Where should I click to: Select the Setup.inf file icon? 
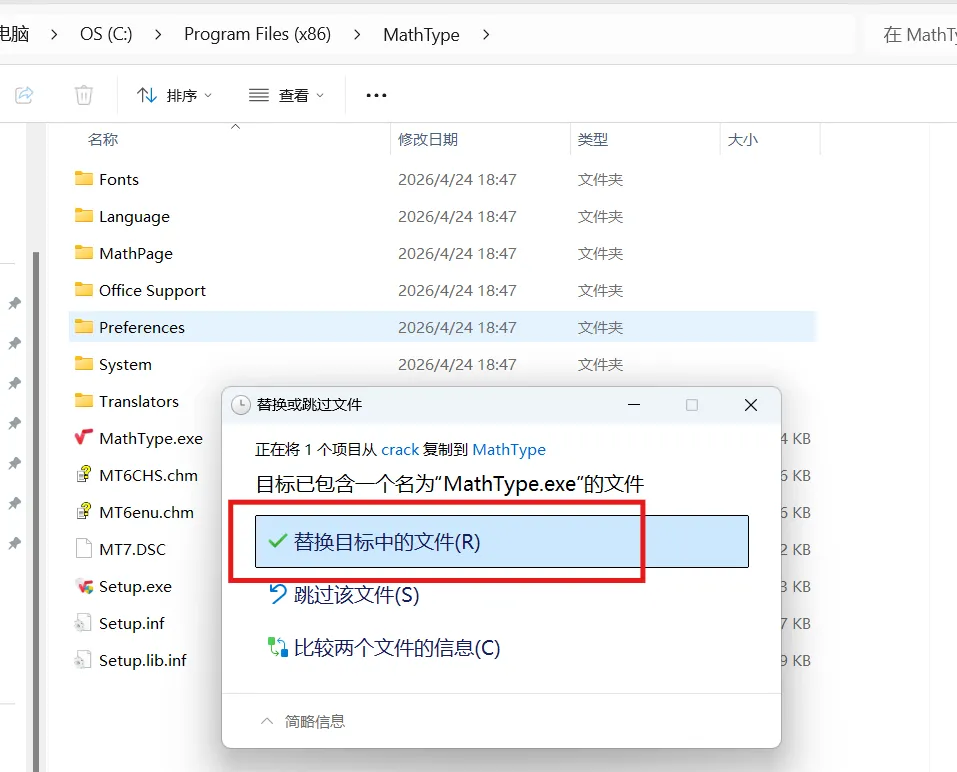[83, 623]
